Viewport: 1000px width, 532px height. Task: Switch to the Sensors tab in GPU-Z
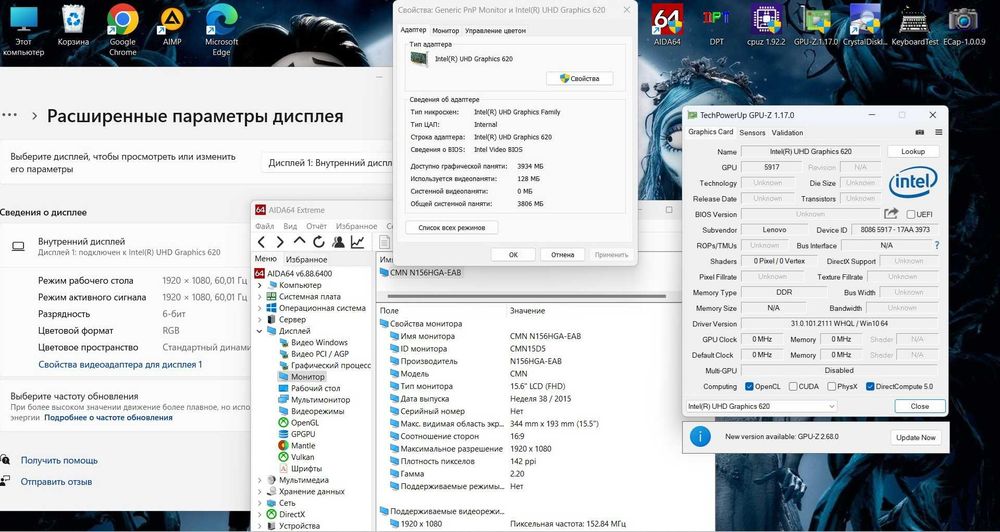coord(752,133)
